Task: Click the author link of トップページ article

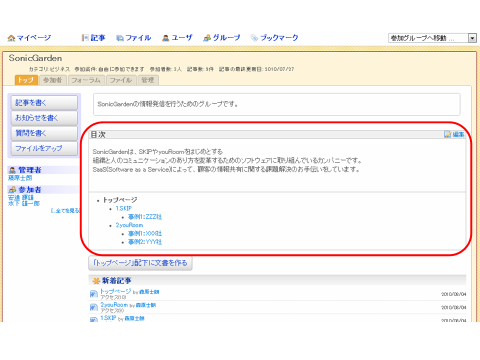Action: [x=149, y=292]
